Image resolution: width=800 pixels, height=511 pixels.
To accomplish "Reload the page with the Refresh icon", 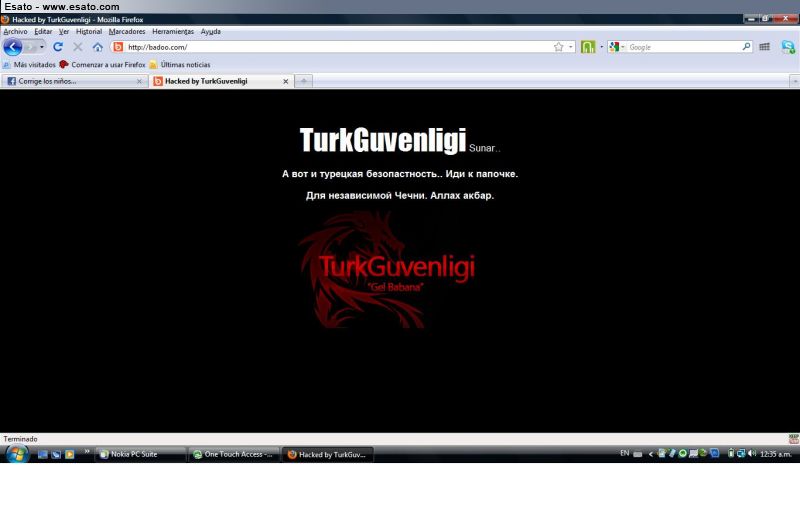I will (58, 47).
